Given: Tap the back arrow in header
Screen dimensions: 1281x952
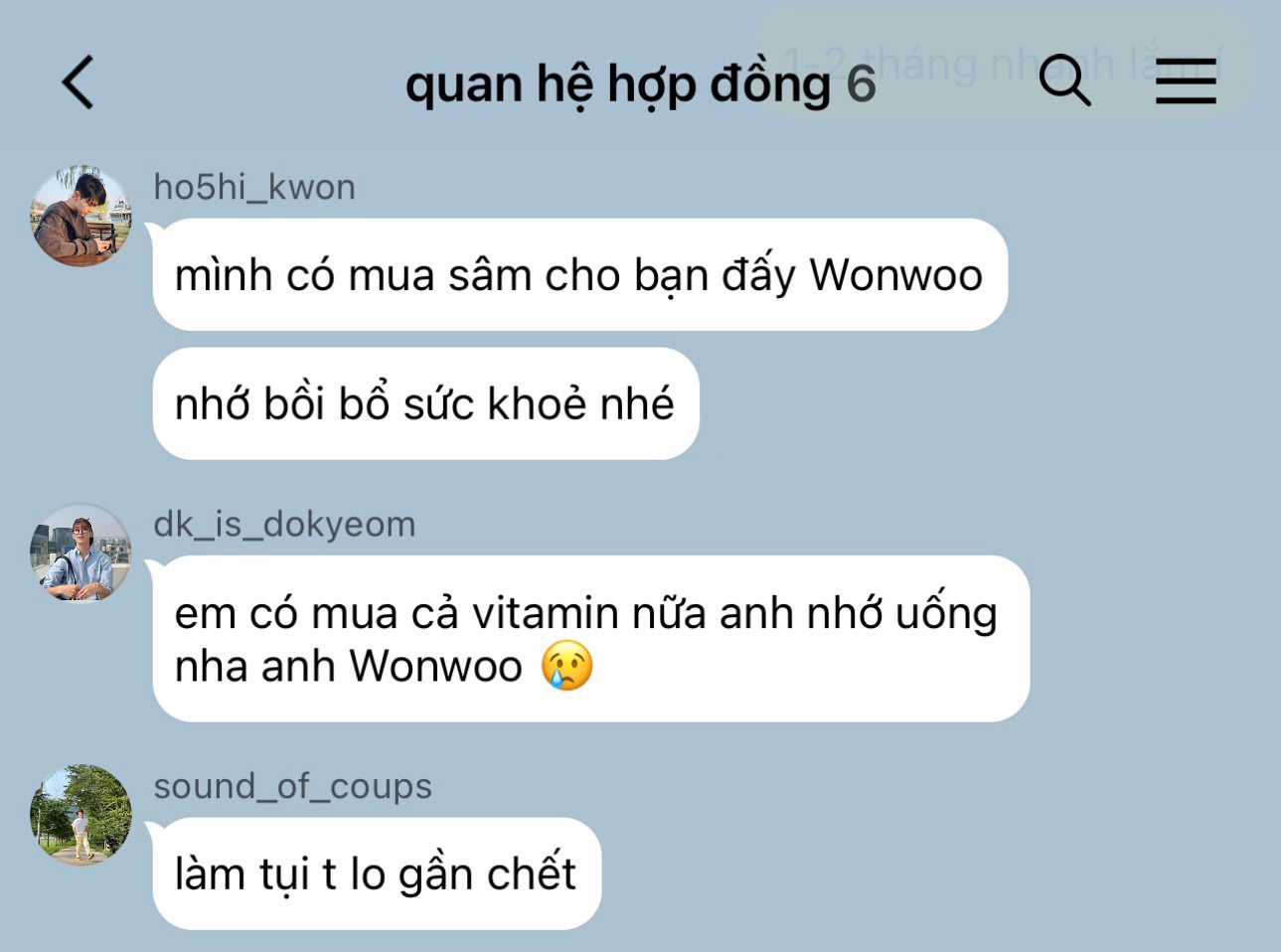Looking at the screenshot, I should 78,81.
